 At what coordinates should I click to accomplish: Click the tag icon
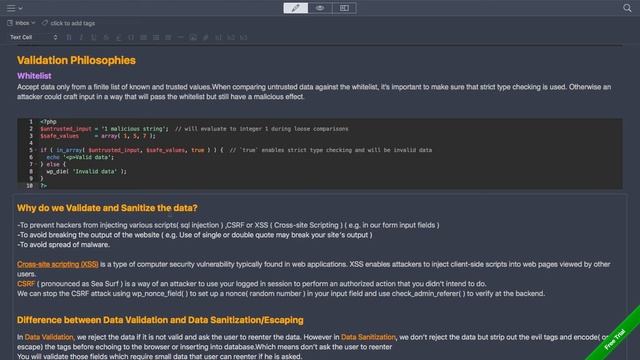tap(45, 23)
